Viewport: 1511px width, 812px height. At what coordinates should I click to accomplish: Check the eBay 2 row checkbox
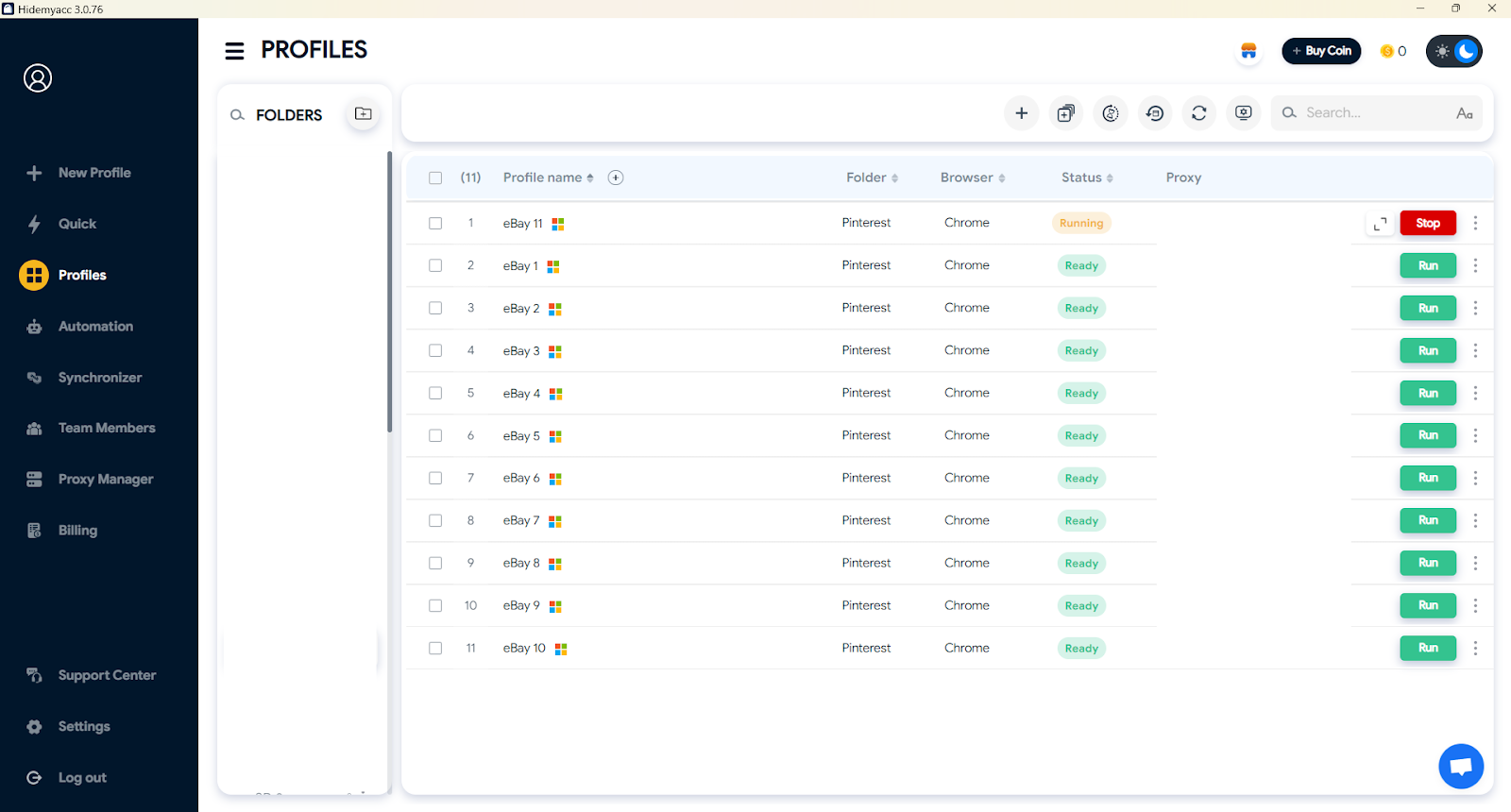435,309
